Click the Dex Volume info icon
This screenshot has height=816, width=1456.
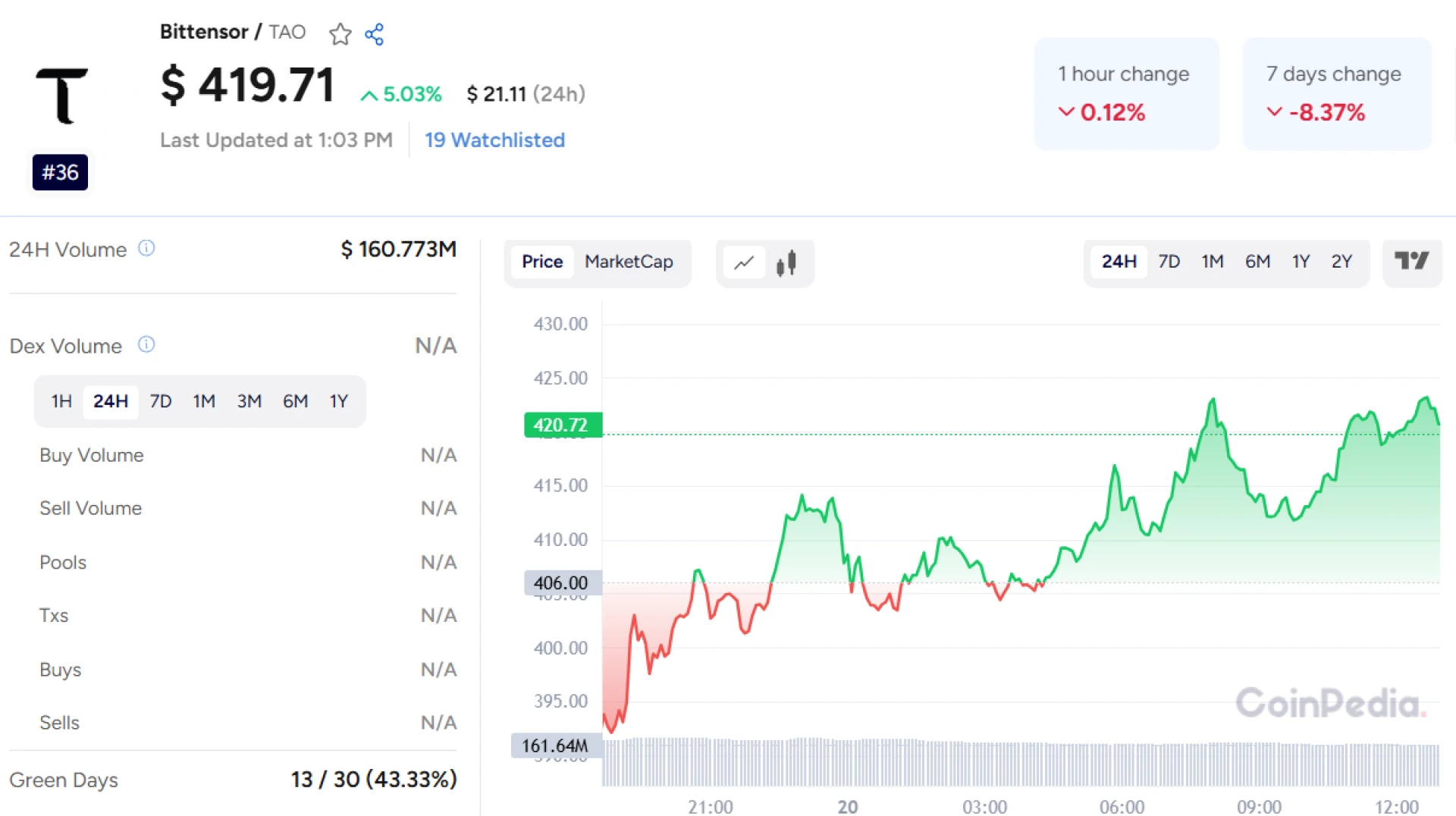pos(146,345)
